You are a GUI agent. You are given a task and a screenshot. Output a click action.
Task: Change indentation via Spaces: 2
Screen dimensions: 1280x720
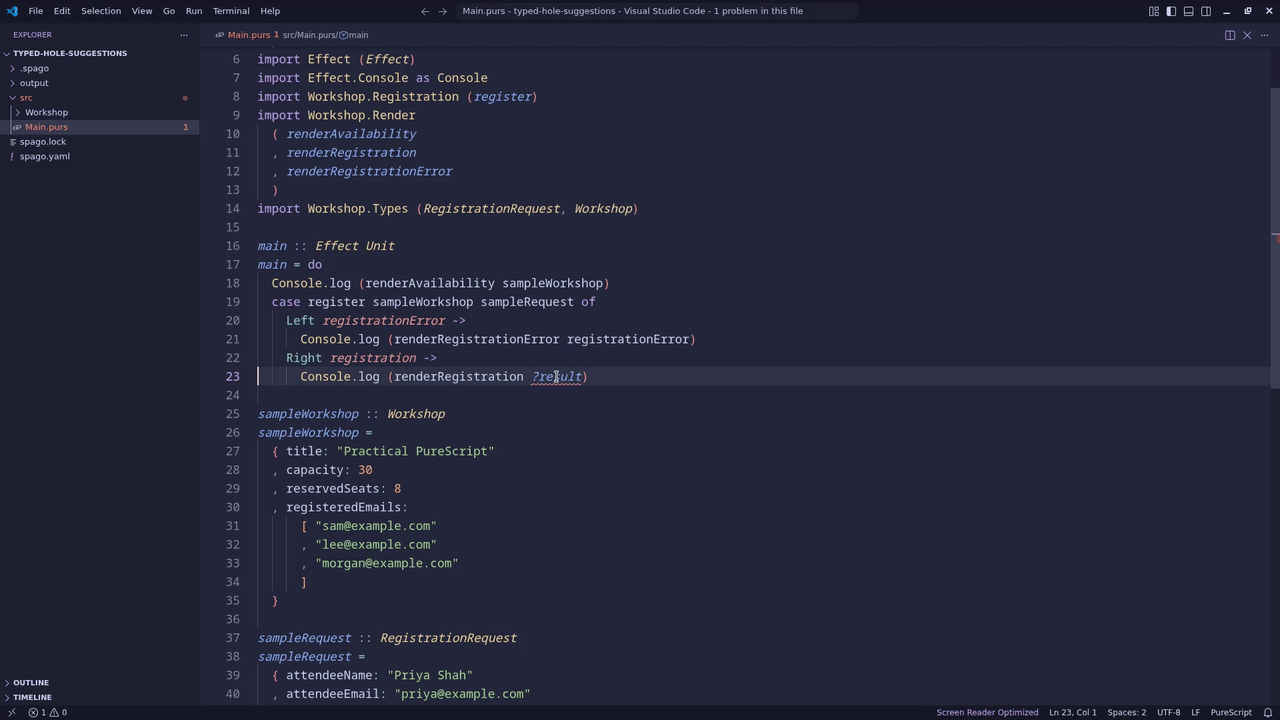(x=1126, y=712)
